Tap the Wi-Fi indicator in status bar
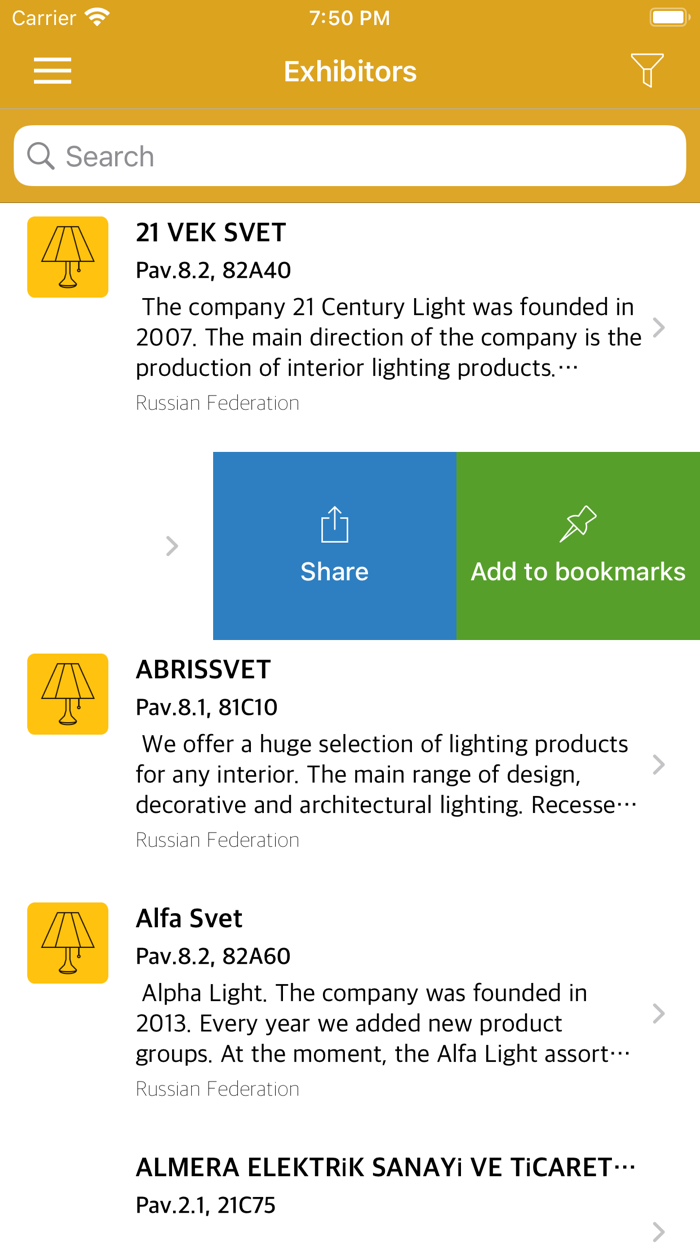 (95, 16)
